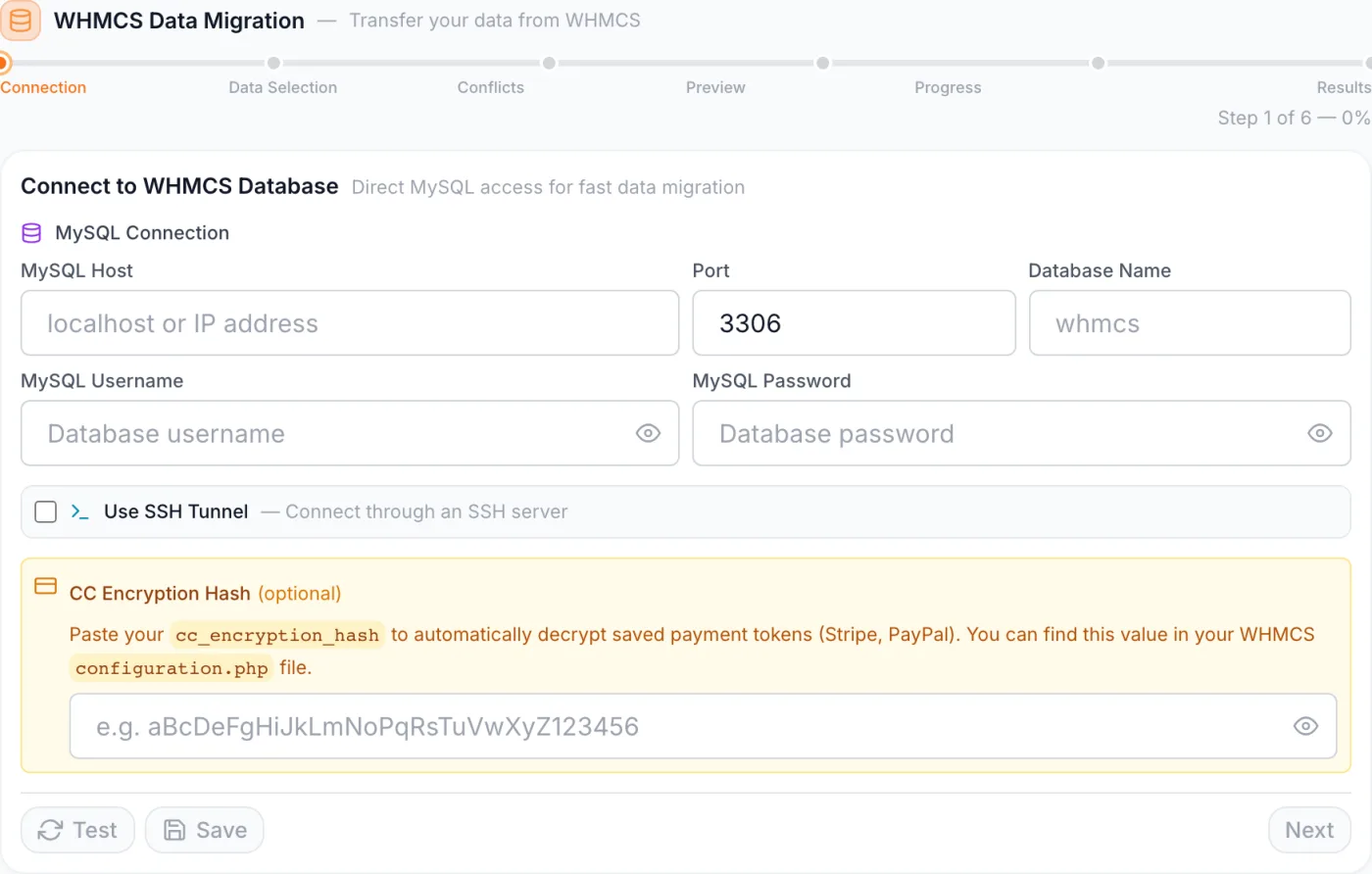Click the credit card icon beside CC Encryption Hash
The image size is (1372, 874).
point(45,586)
